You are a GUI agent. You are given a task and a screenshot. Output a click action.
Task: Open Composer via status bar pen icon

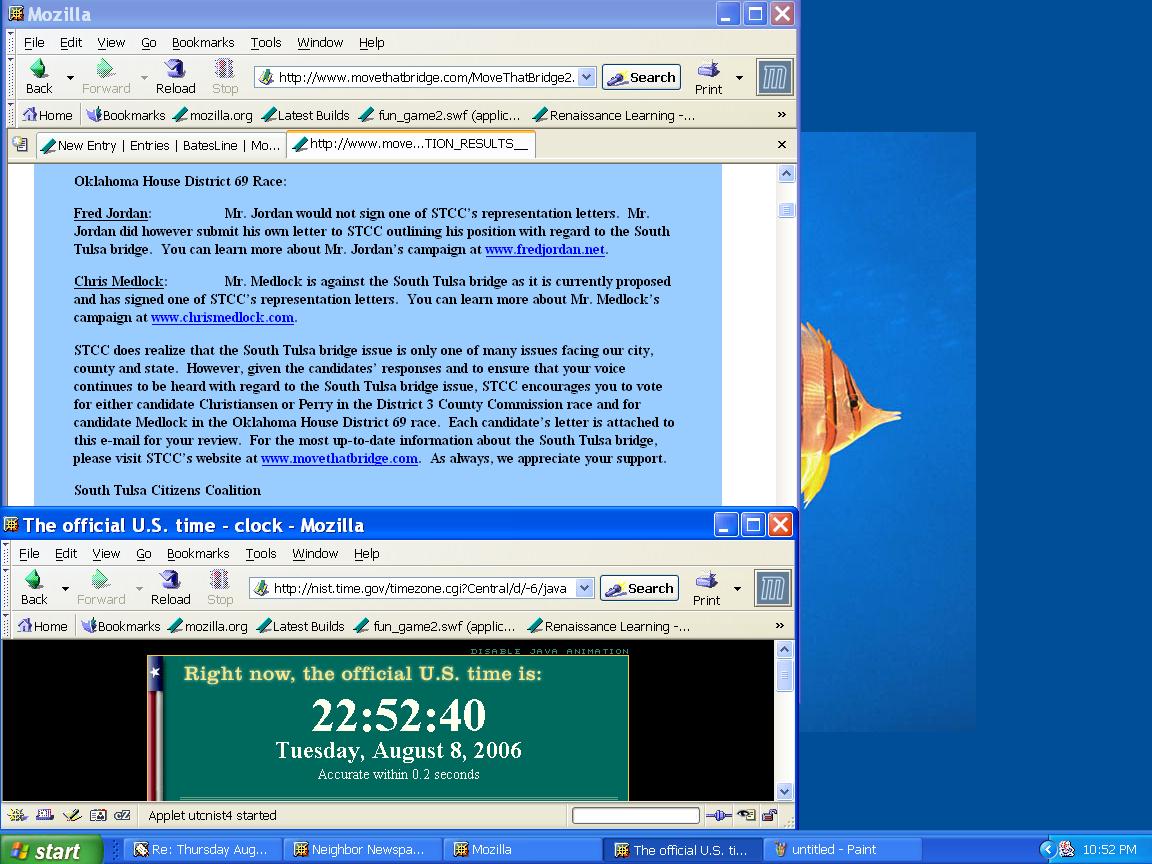[x=71, y=815]
